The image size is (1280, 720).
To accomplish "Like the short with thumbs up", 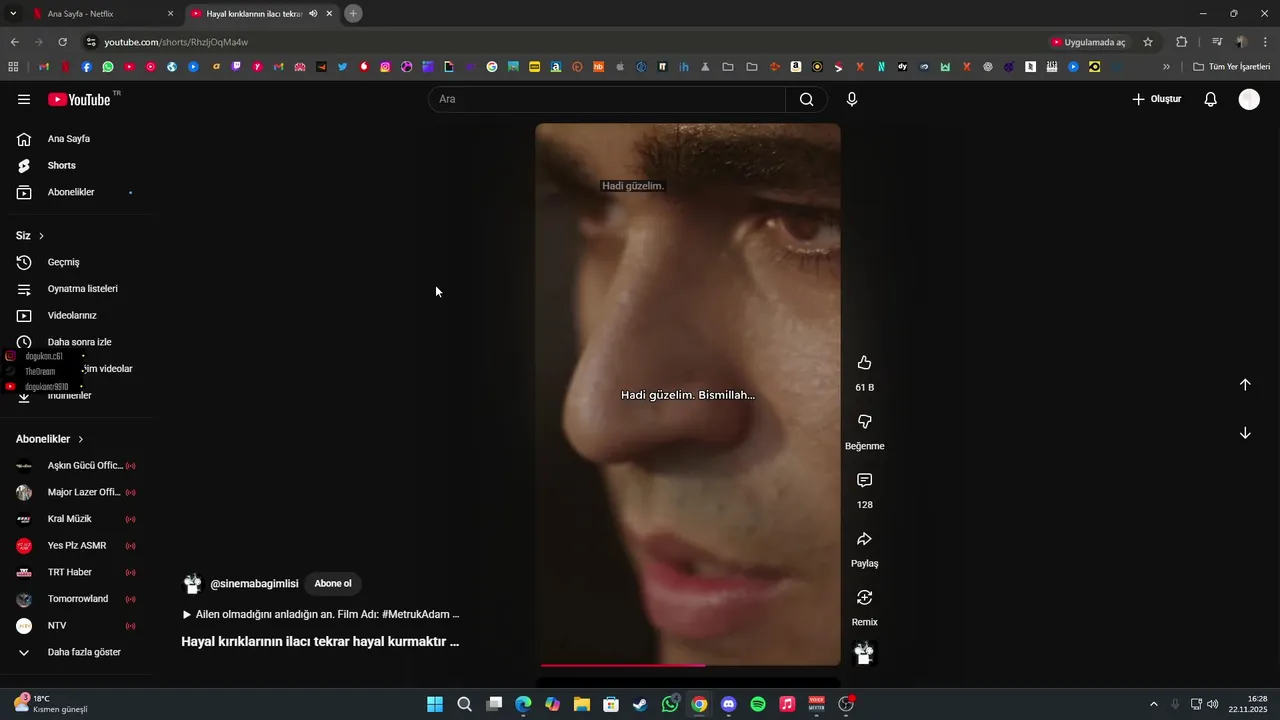I will 865,363.
